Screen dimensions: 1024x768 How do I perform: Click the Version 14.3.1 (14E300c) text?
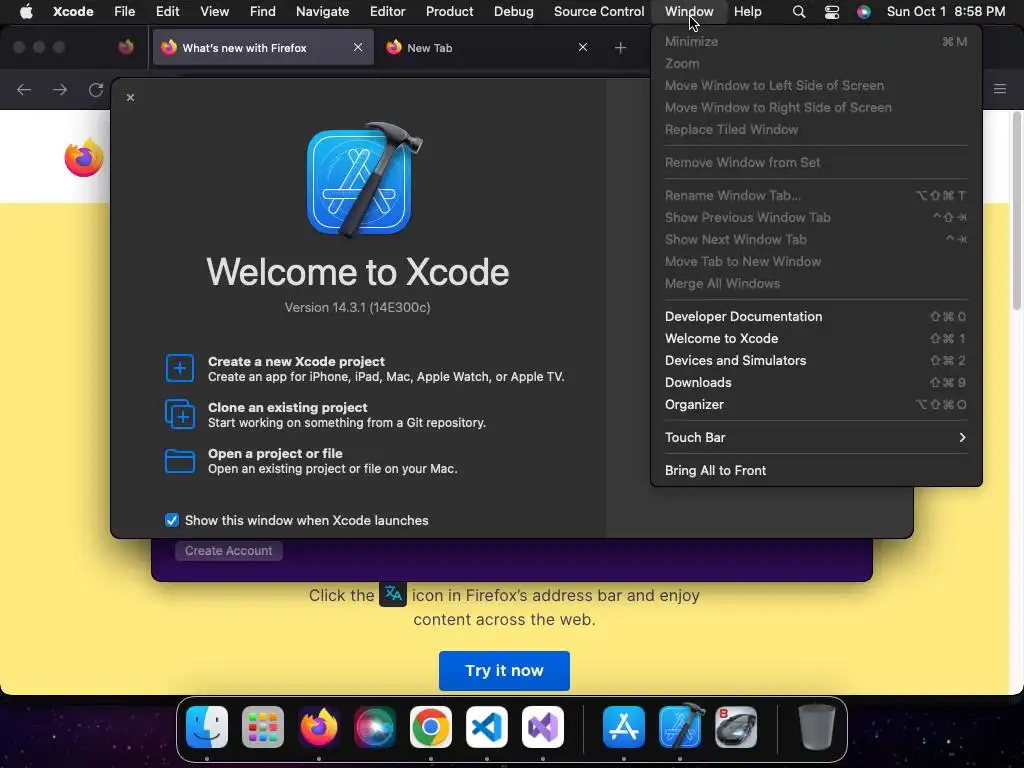[357, 308]
